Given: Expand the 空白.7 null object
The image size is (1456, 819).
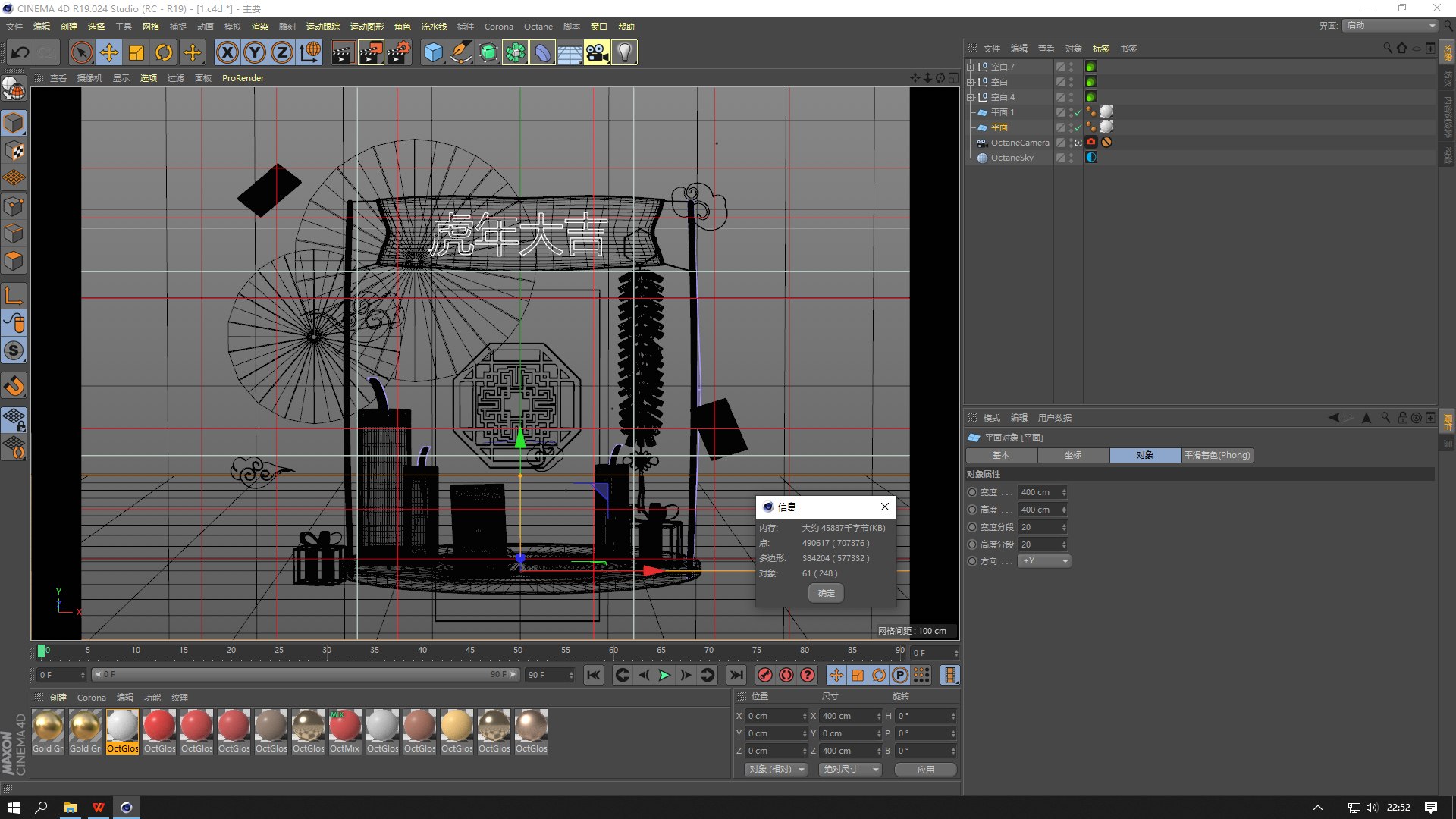Looking at the screenshot, I should pos(970,67).
